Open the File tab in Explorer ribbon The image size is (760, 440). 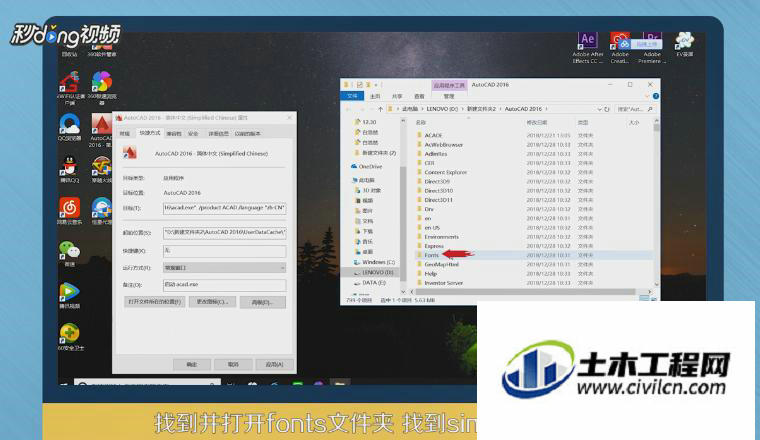tap(352, 96)
